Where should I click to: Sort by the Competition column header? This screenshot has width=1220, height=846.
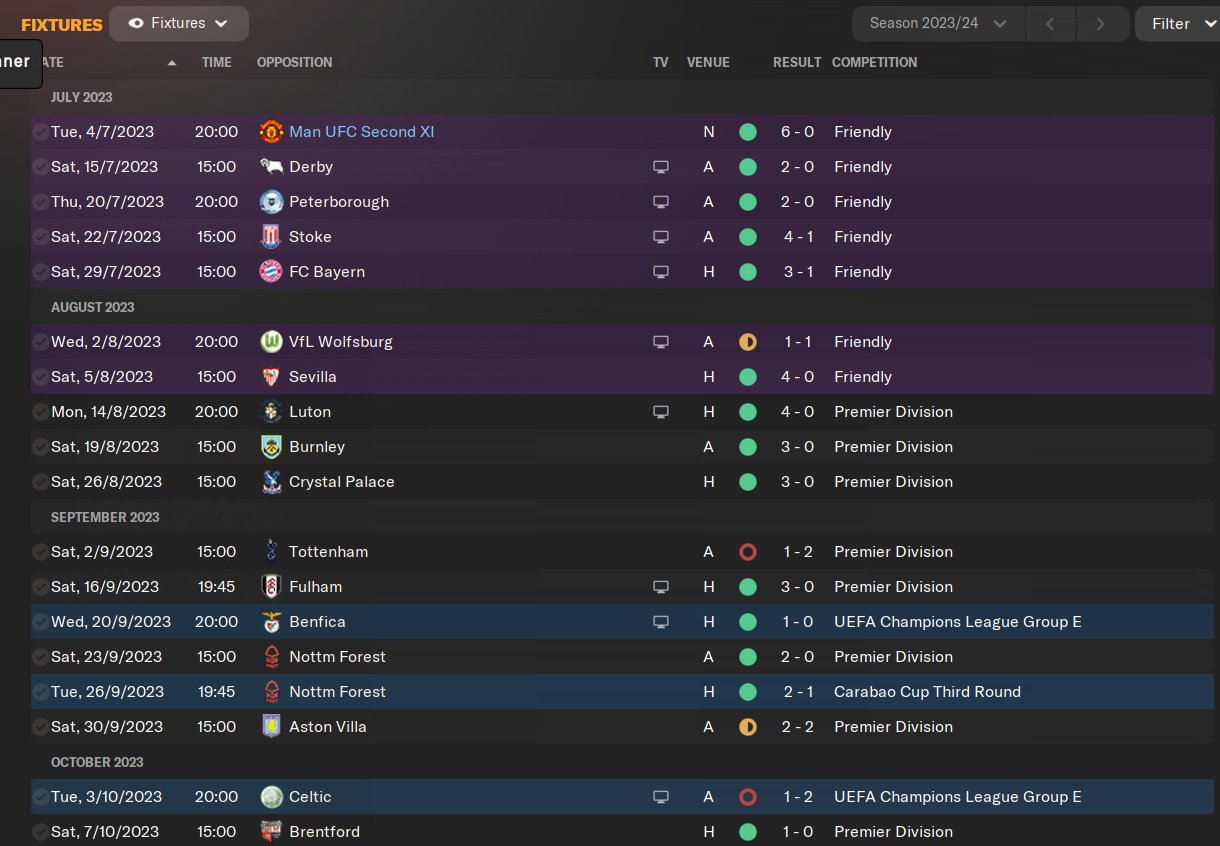point(874,62)
